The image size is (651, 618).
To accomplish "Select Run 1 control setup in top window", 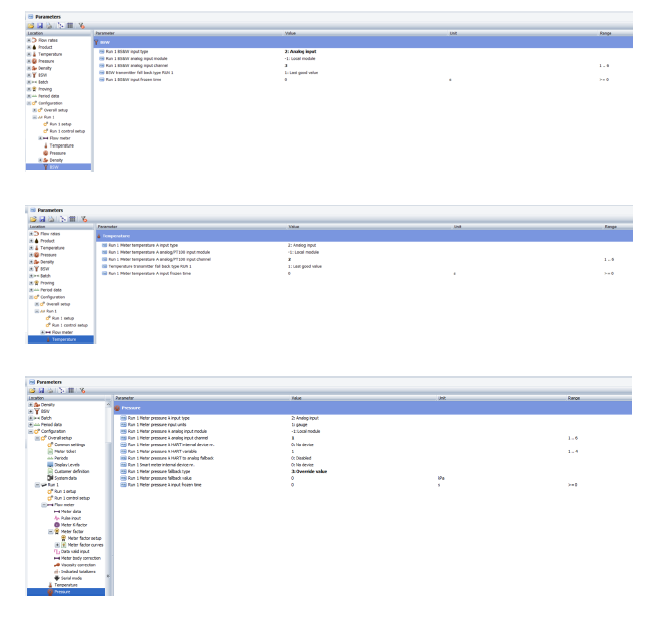I will pyautogui.click(x=67, y=131).
